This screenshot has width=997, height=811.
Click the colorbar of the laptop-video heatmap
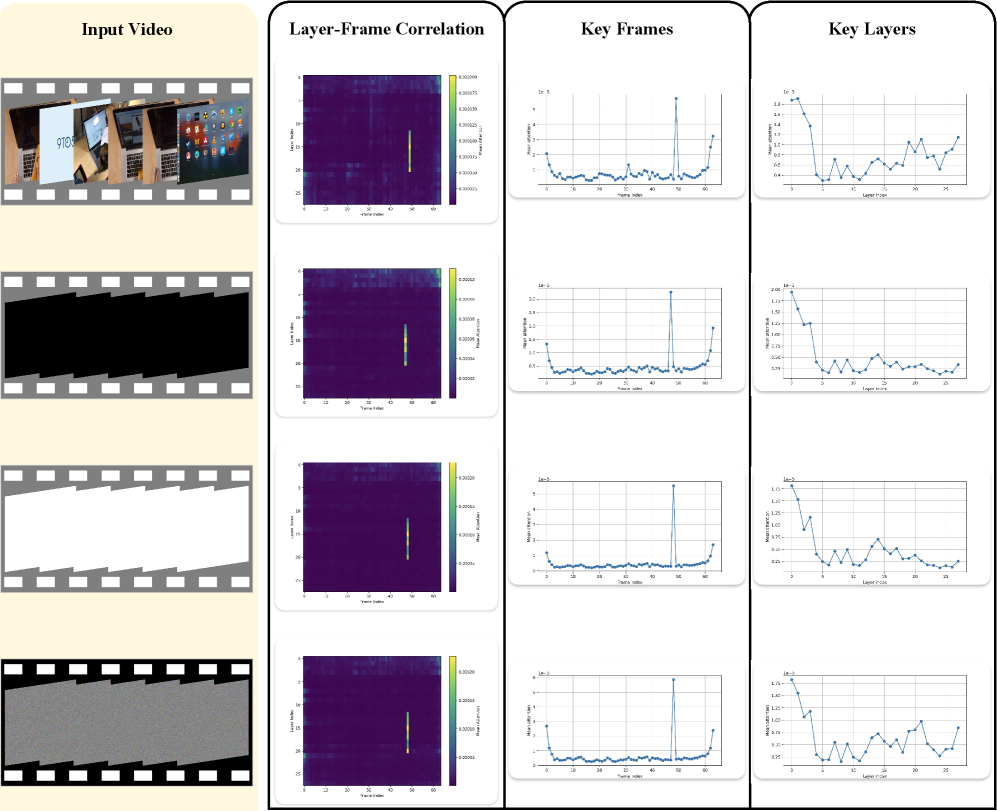click(x=452, y=140)
